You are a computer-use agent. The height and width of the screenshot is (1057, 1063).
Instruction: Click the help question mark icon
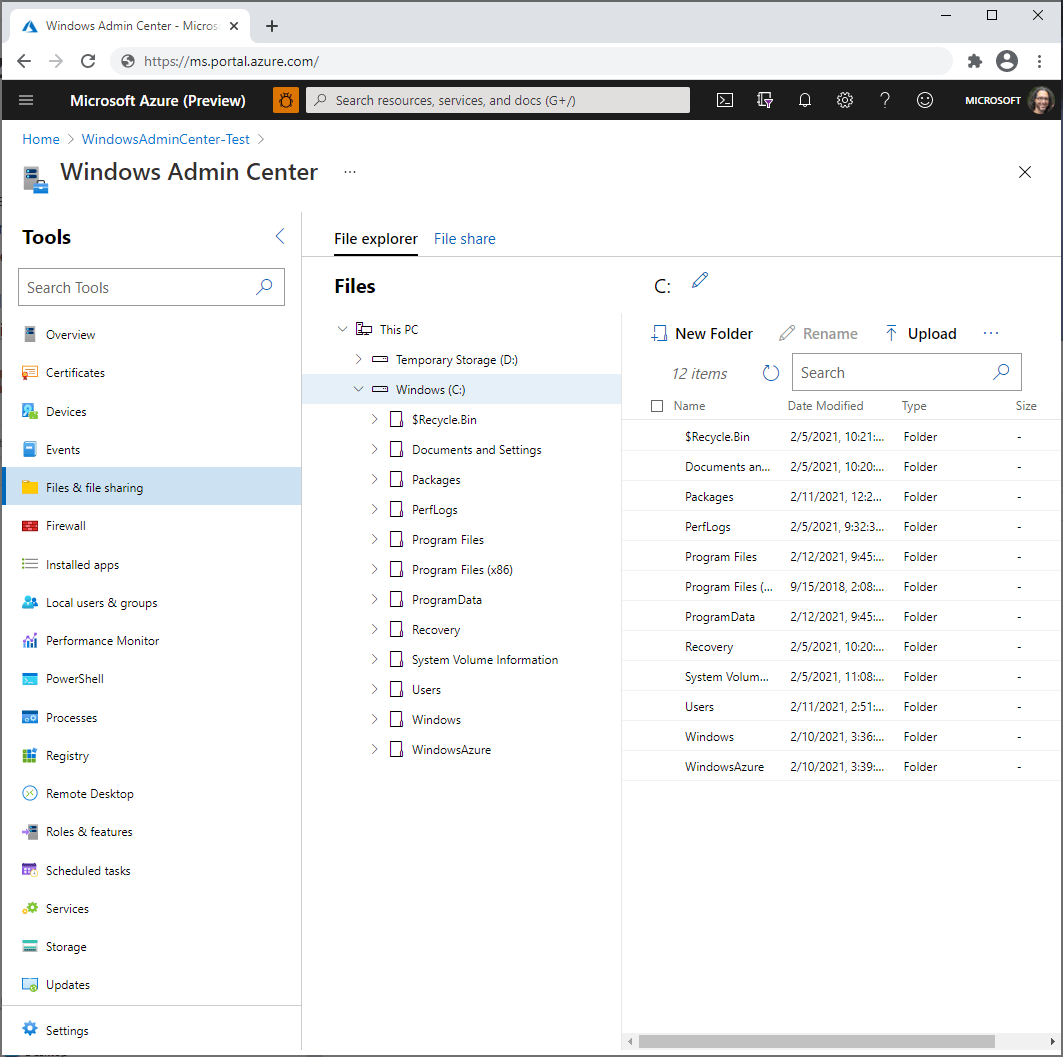[x=884, y=100]
